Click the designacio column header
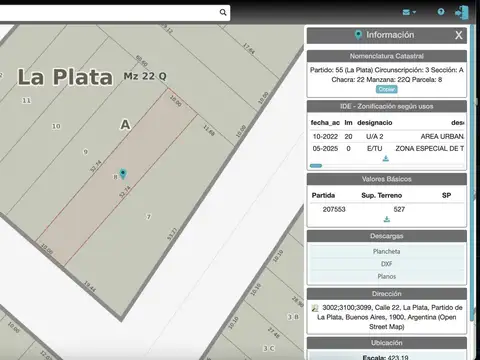 coord(375,123)
